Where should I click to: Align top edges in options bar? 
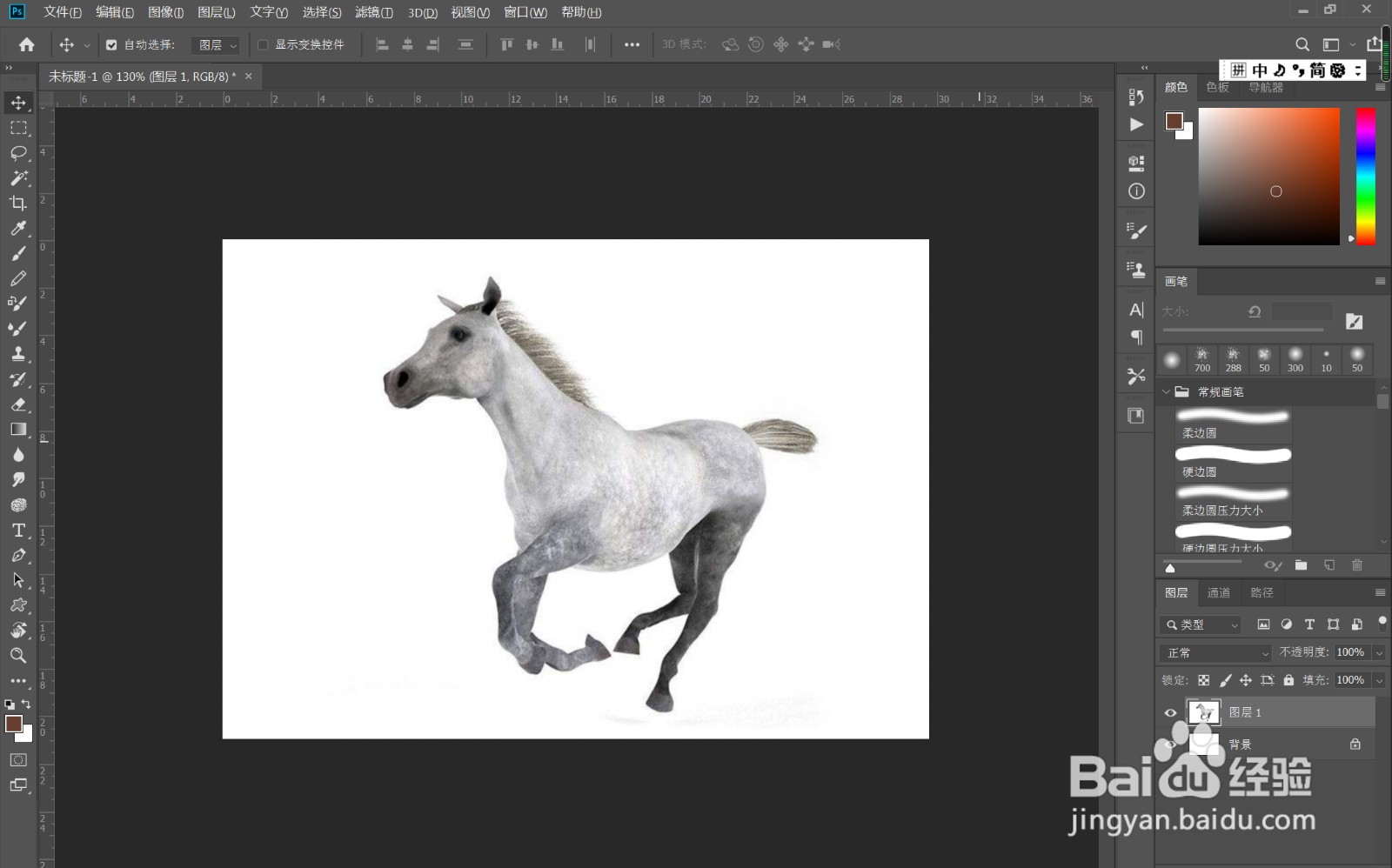point(506,44)
